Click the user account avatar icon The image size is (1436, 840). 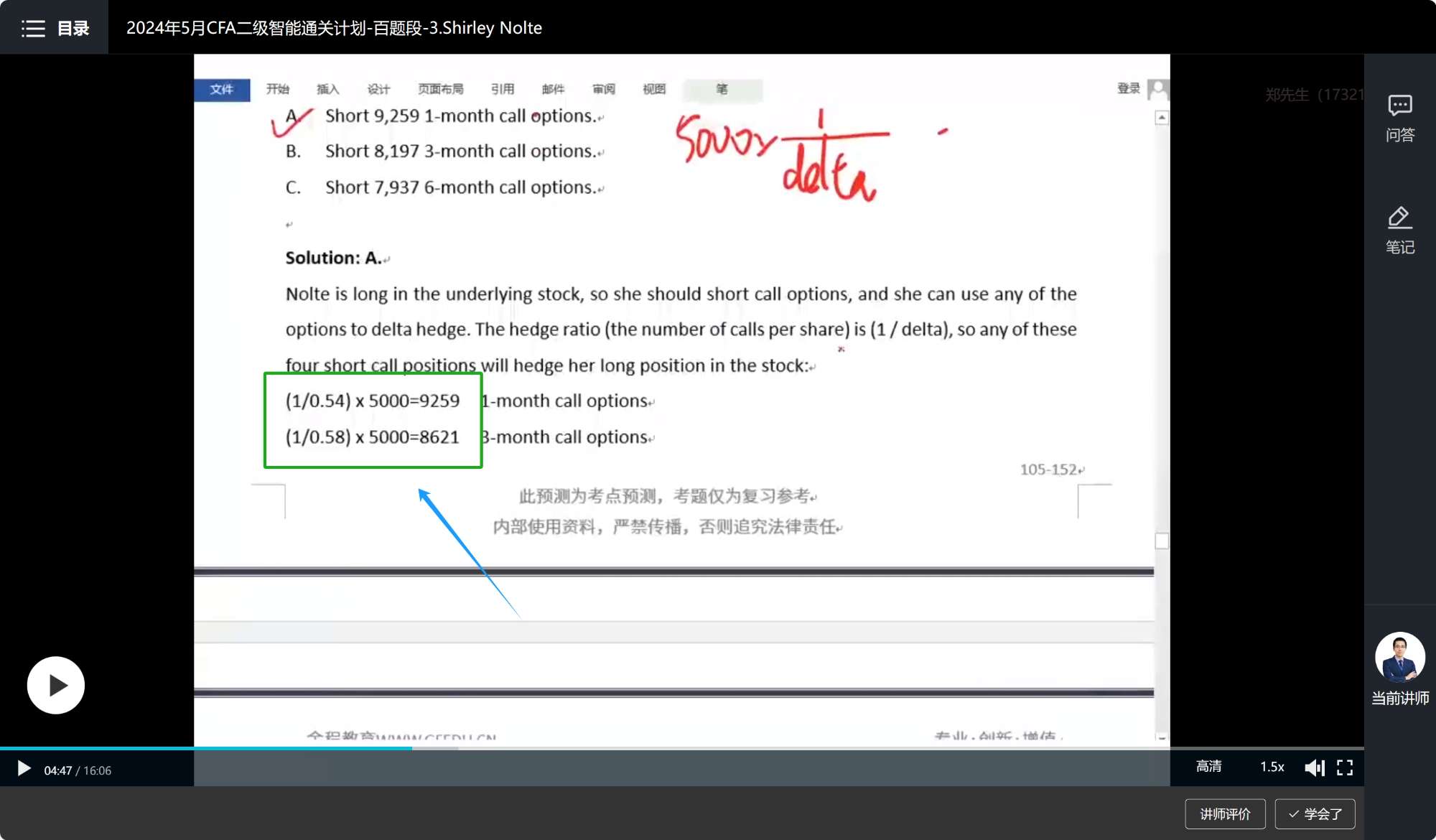point(1157,89)
